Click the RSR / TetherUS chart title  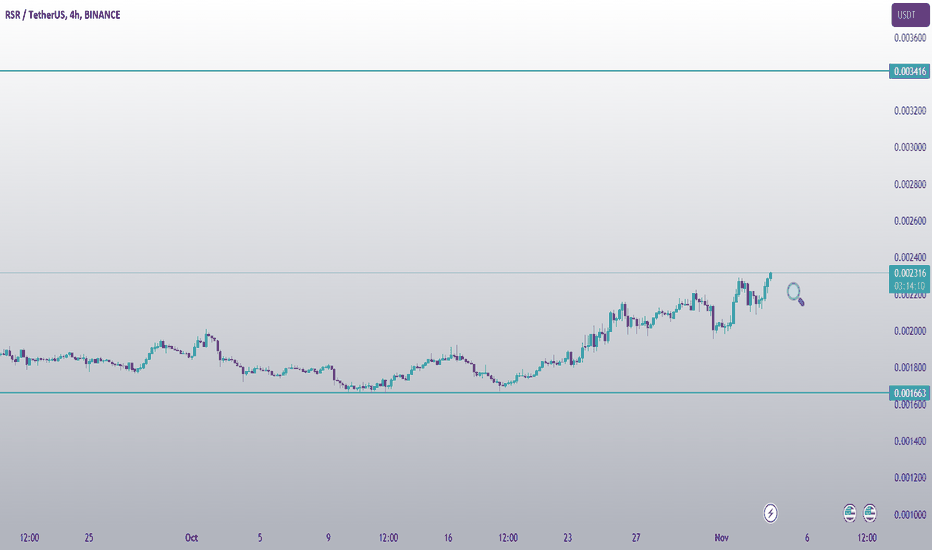(63, 15)
